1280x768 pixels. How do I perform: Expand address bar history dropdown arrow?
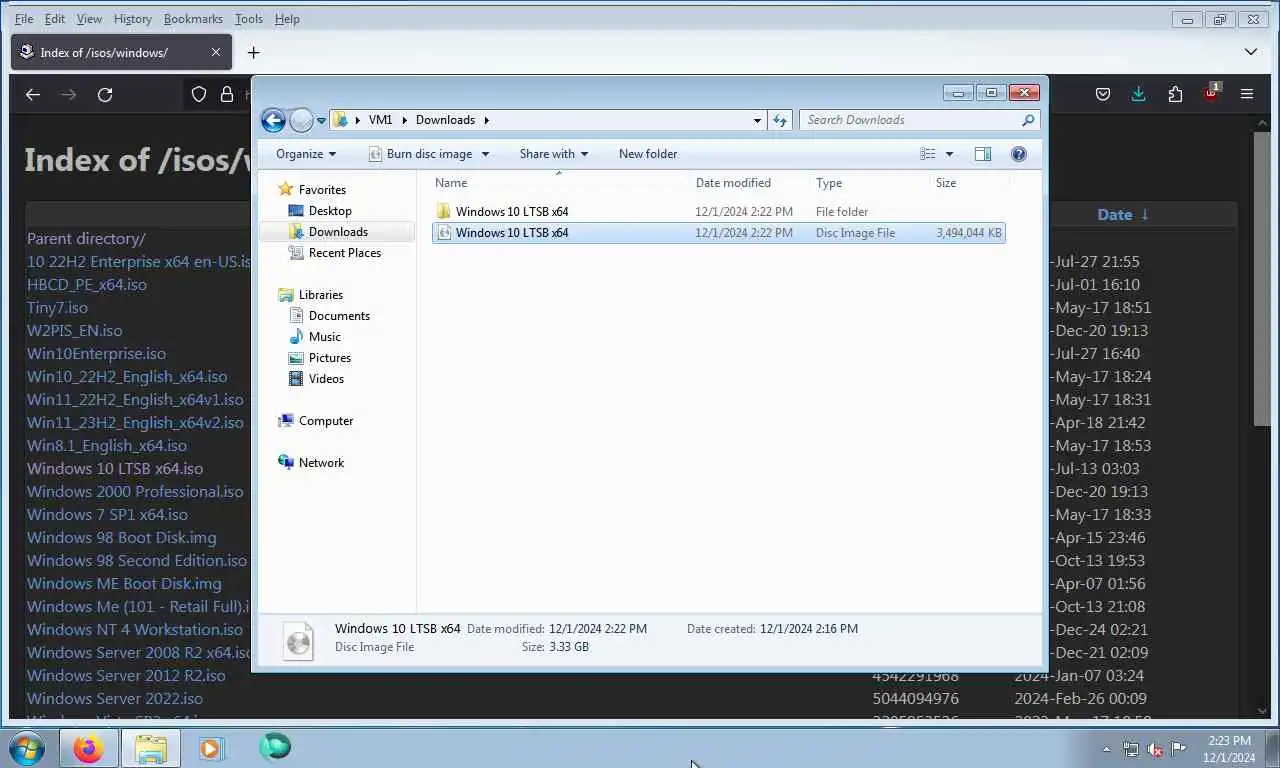757,120
